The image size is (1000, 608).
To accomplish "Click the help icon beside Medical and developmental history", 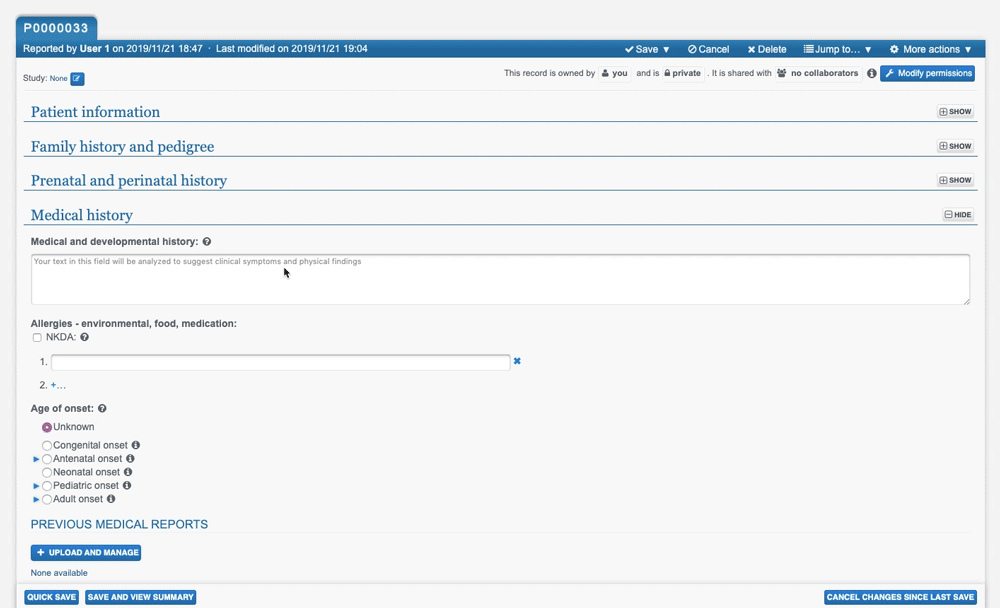I will pos(206,241).
